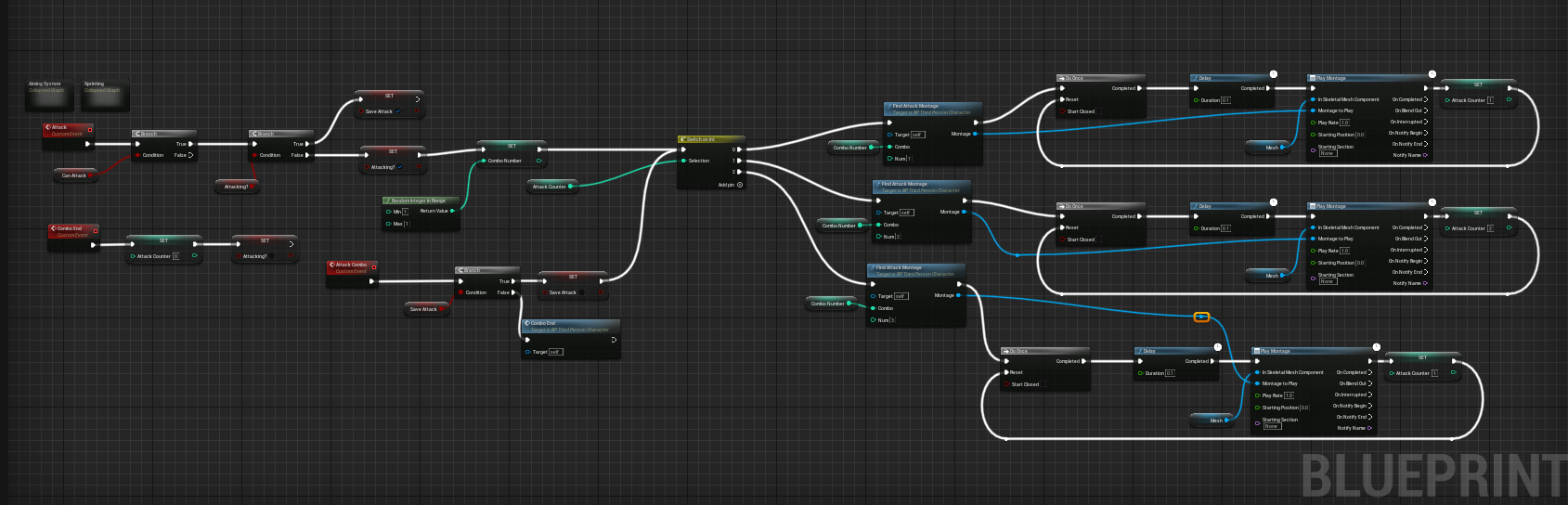Select the Branch node wired to Attacking? variable
Screen dimensions: 1568x505
[280, 146]
